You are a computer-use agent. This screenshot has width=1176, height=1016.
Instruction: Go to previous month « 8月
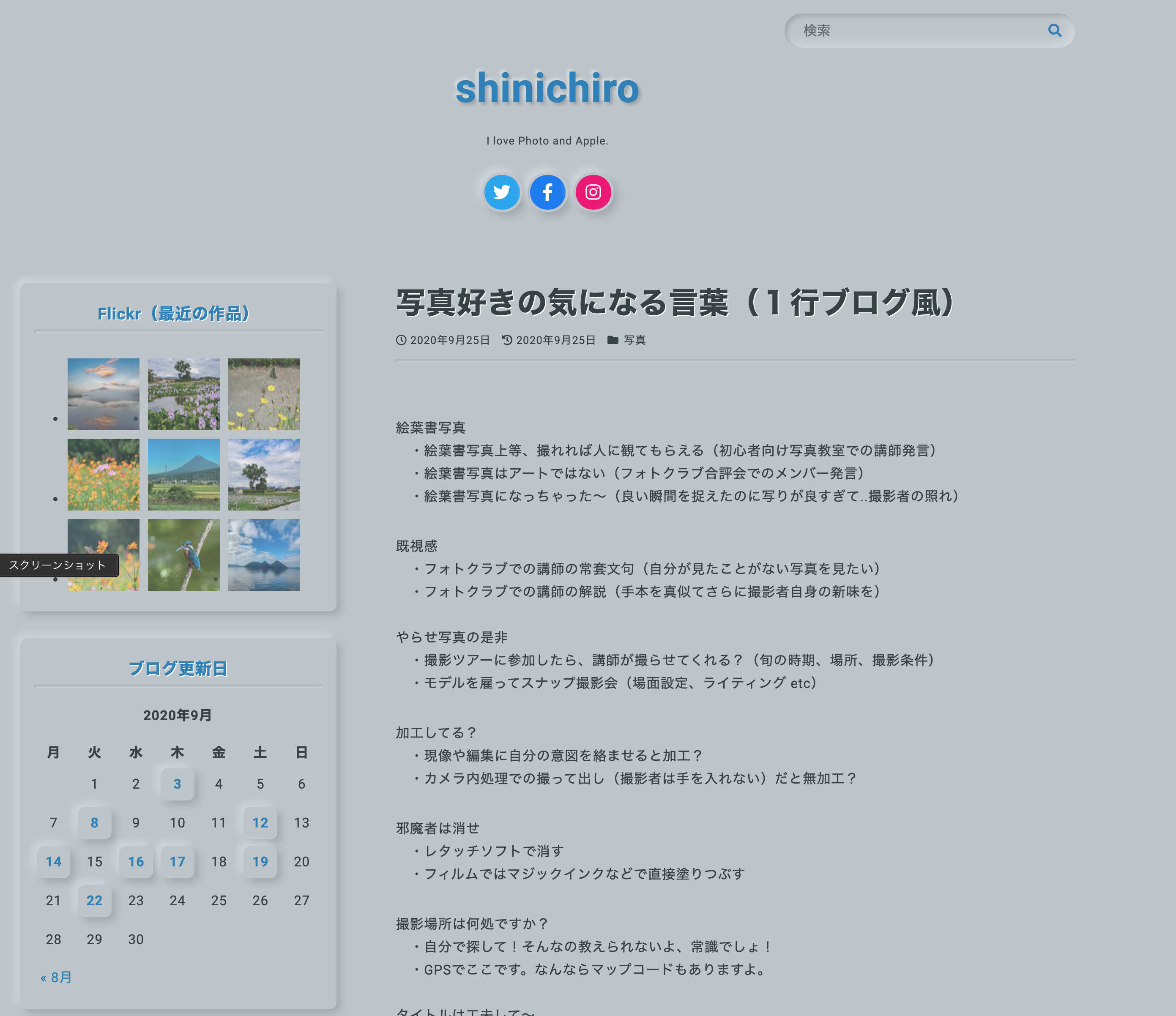(x=56, y=977)
